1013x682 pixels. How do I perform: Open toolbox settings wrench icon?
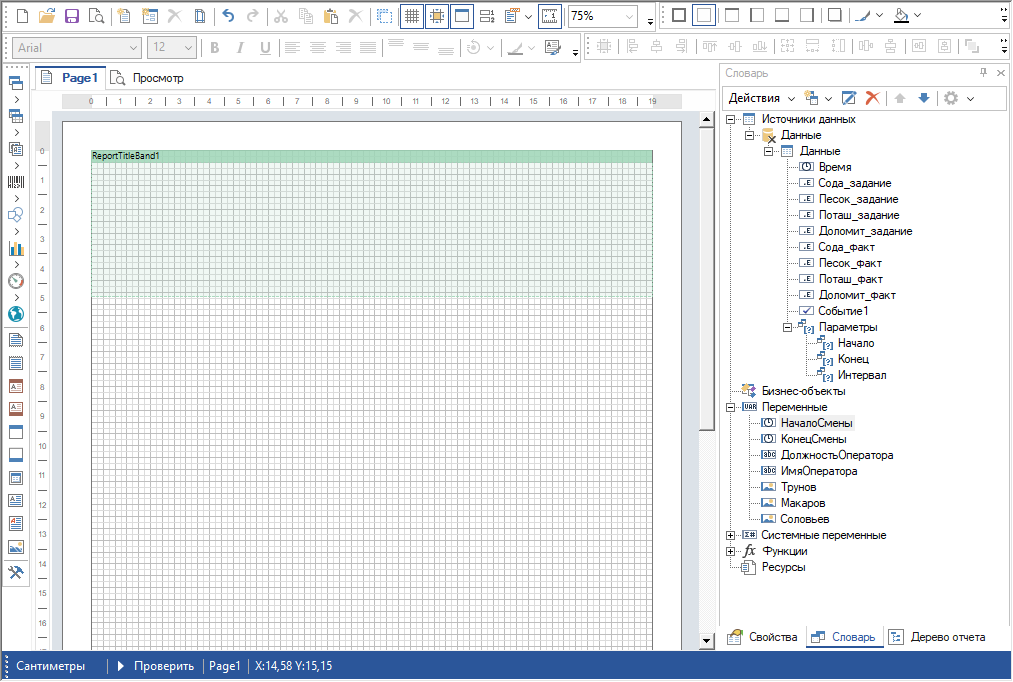tap(16, 572)
